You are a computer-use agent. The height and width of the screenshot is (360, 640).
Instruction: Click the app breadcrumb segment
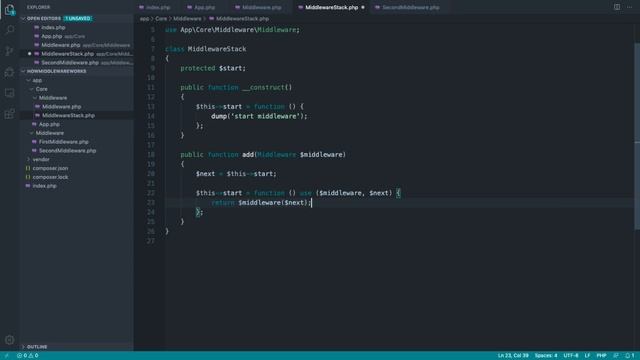coord(144,19)
